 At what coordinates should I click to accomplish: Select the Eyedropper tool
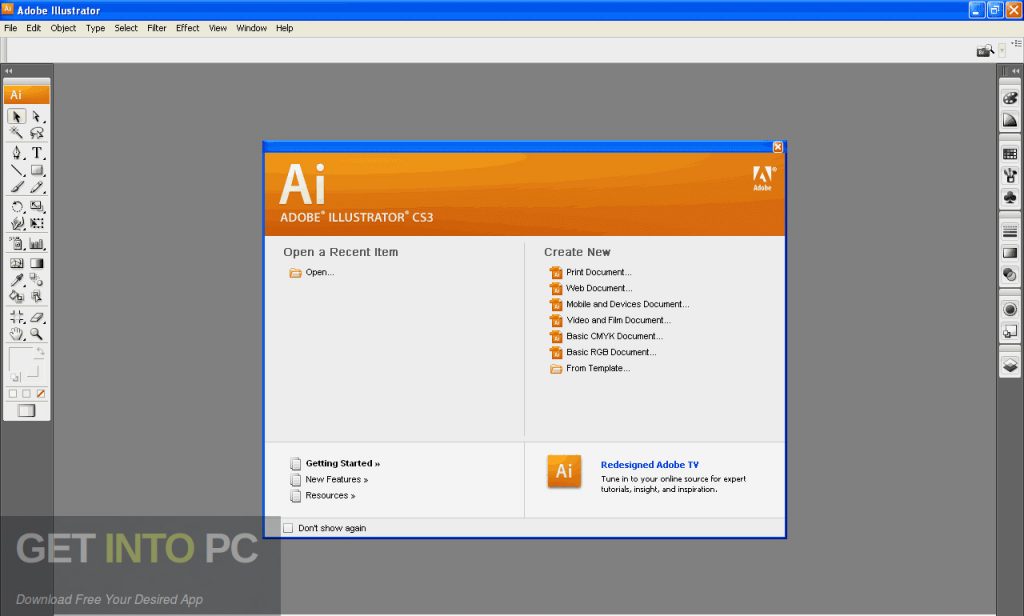[16, 280]
